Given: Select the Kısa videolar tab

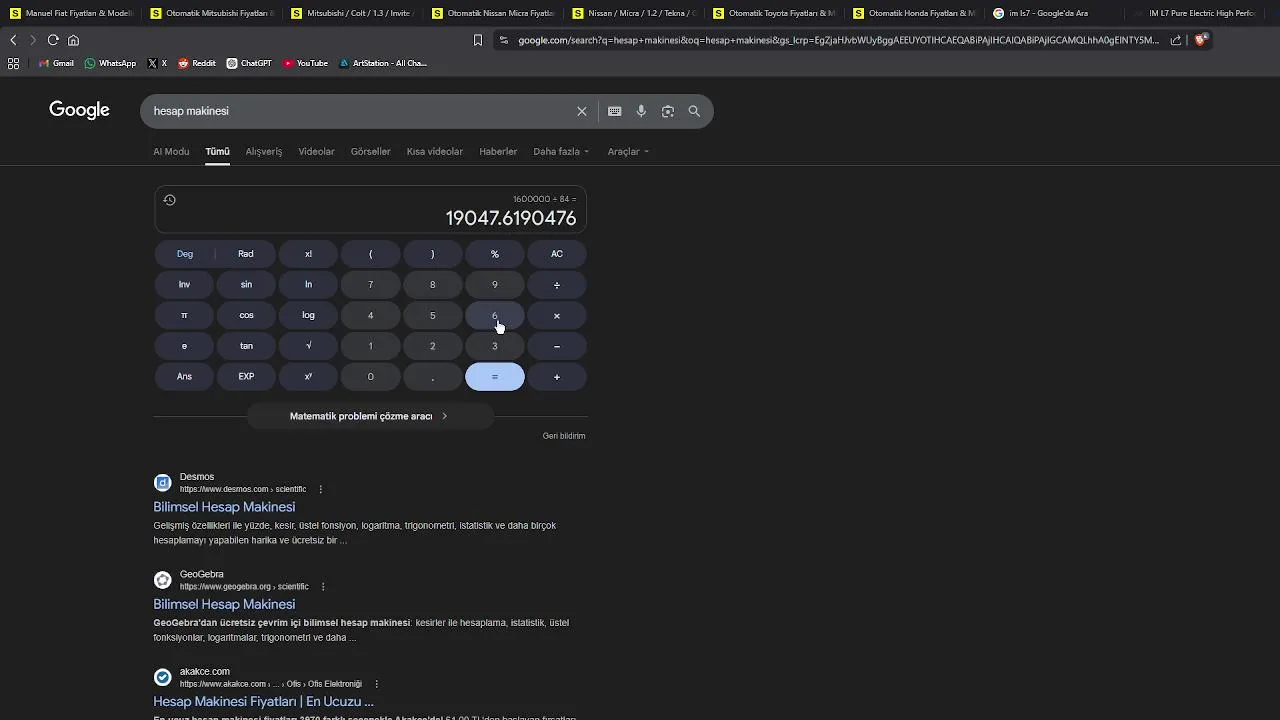Looking at the screenshot, I should [435, 152].
